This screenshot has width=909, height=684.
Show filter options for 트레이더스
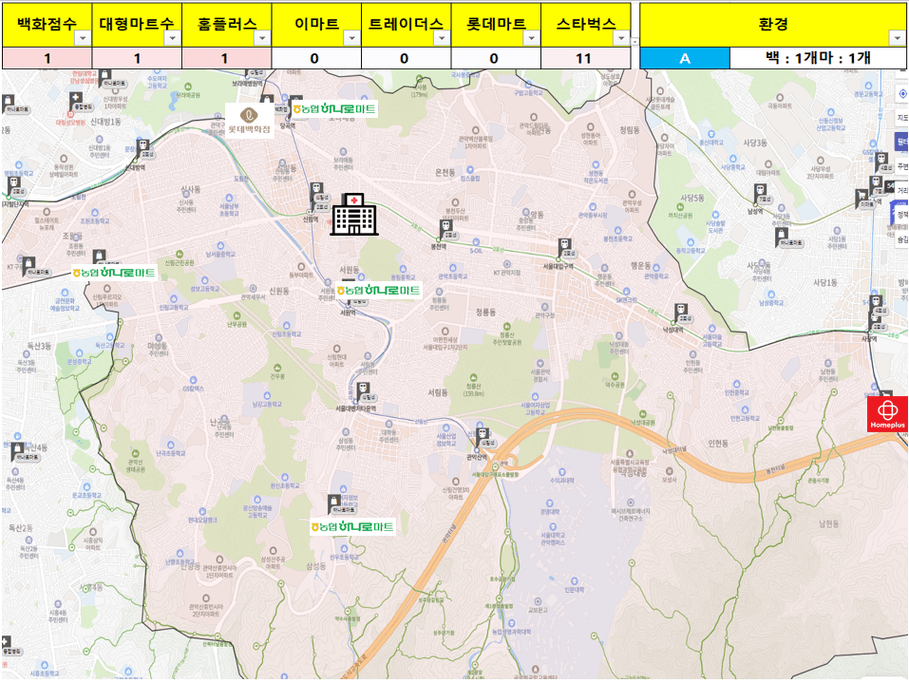[x=442, y=38]
